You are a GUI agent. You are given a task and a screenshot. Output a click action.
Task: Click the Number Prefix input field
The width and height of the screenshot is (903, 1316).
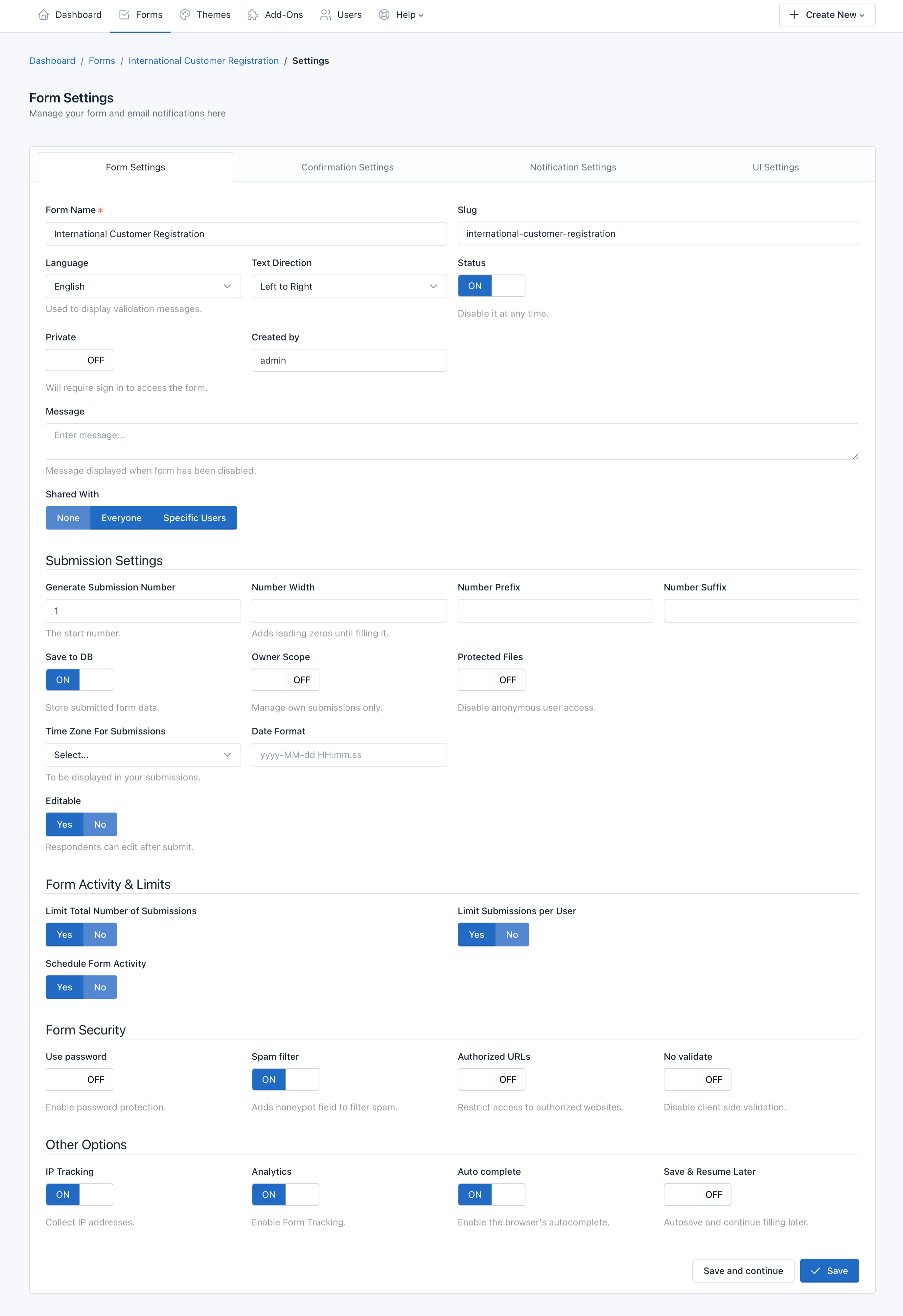click(x=555, y=610)
